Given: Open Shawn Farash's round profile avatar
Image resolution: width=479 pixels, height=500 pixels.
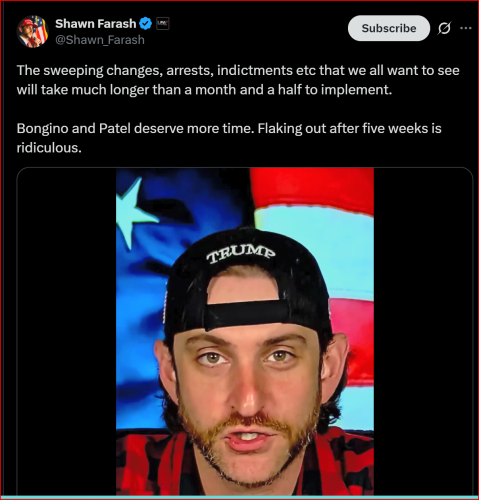Looking at the screenshot, I should point(32,32).
